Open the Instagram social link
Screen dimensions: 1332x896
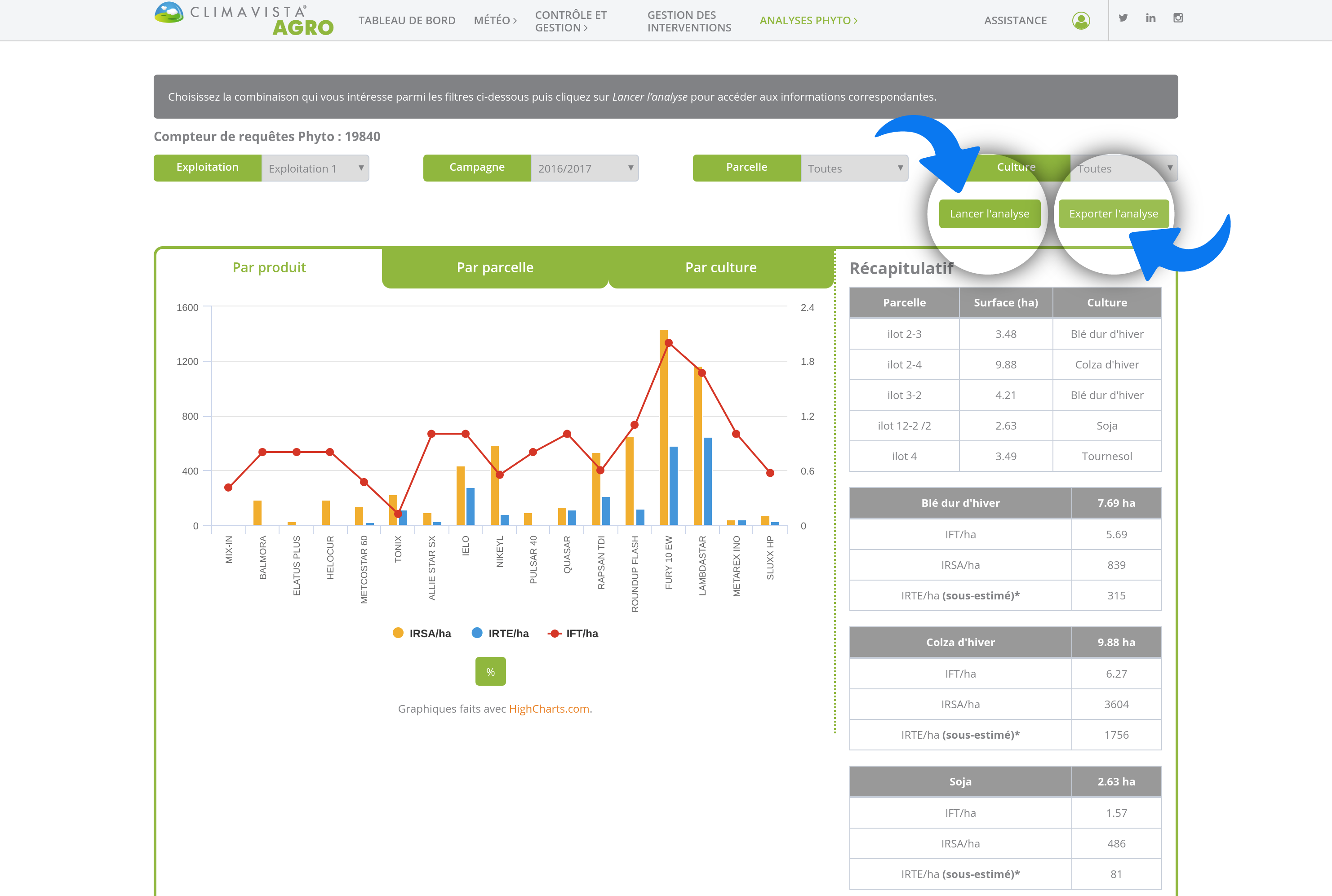1178,18
